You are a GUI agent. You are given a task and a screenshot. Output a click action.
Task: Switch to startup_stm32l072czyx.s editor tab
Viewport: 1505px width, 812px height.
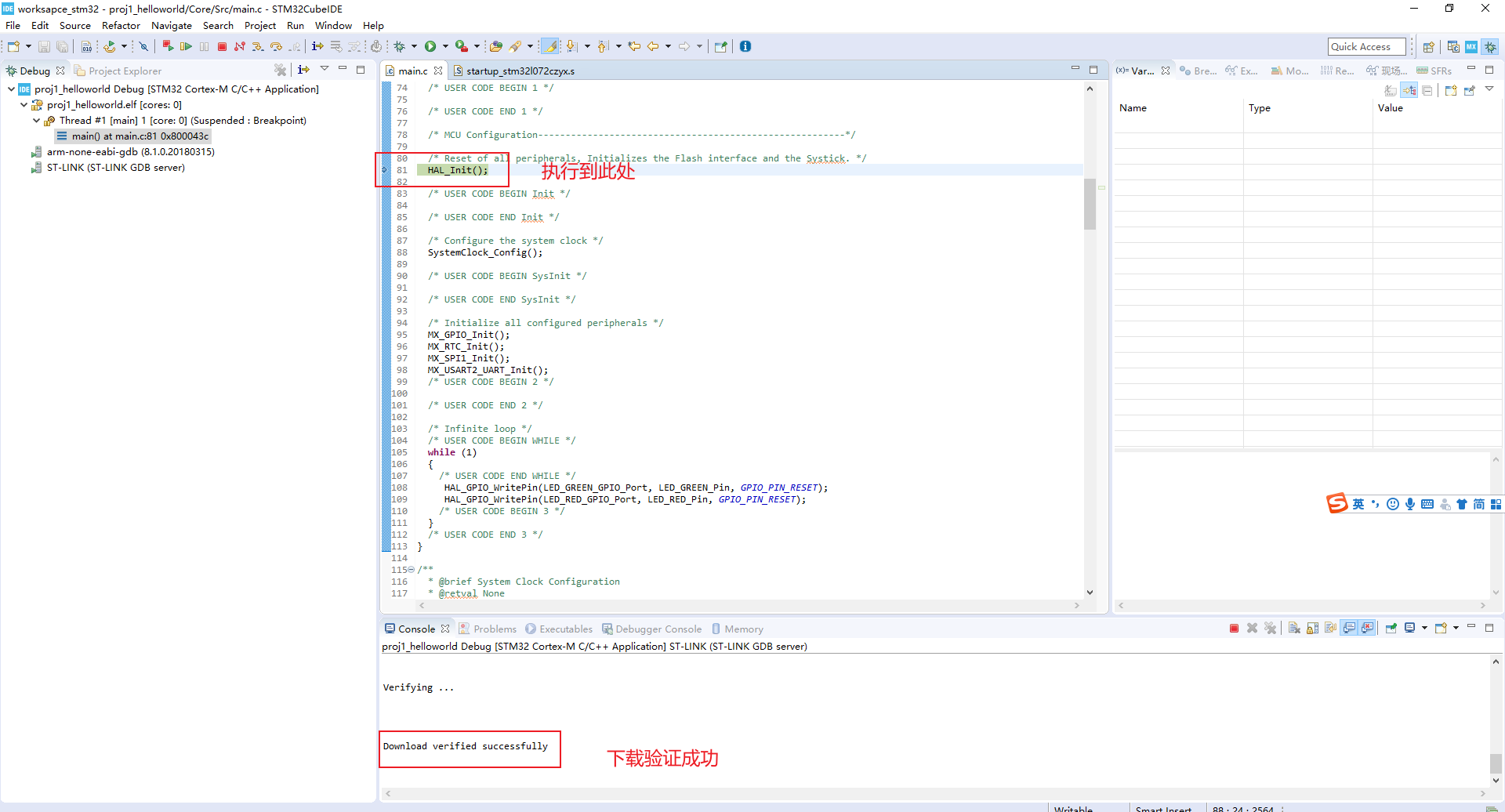click(x=513, y=71)
